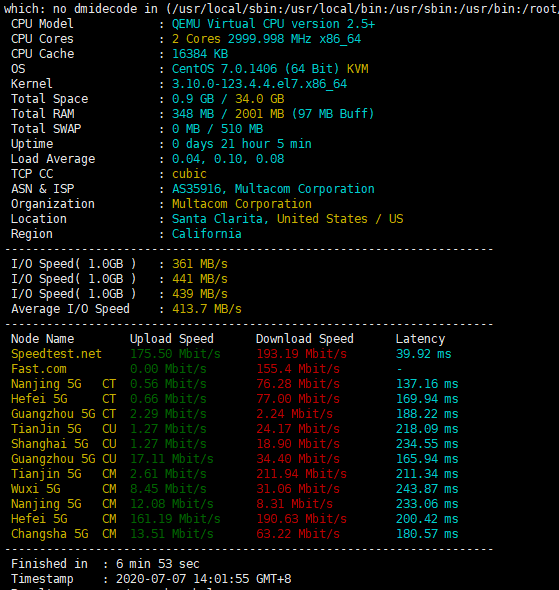Click the Finished in value 6 min 53 sec
This screenshot has width=559, height=590.
coord(158,564)
